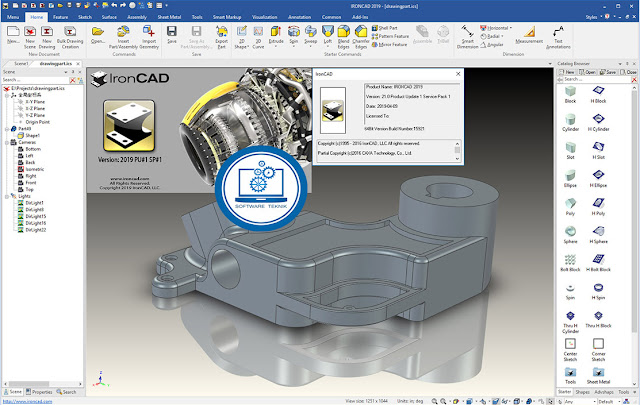640x405 pixels.
Task: Click the Export Part icon
Action: tap(222, 31)
